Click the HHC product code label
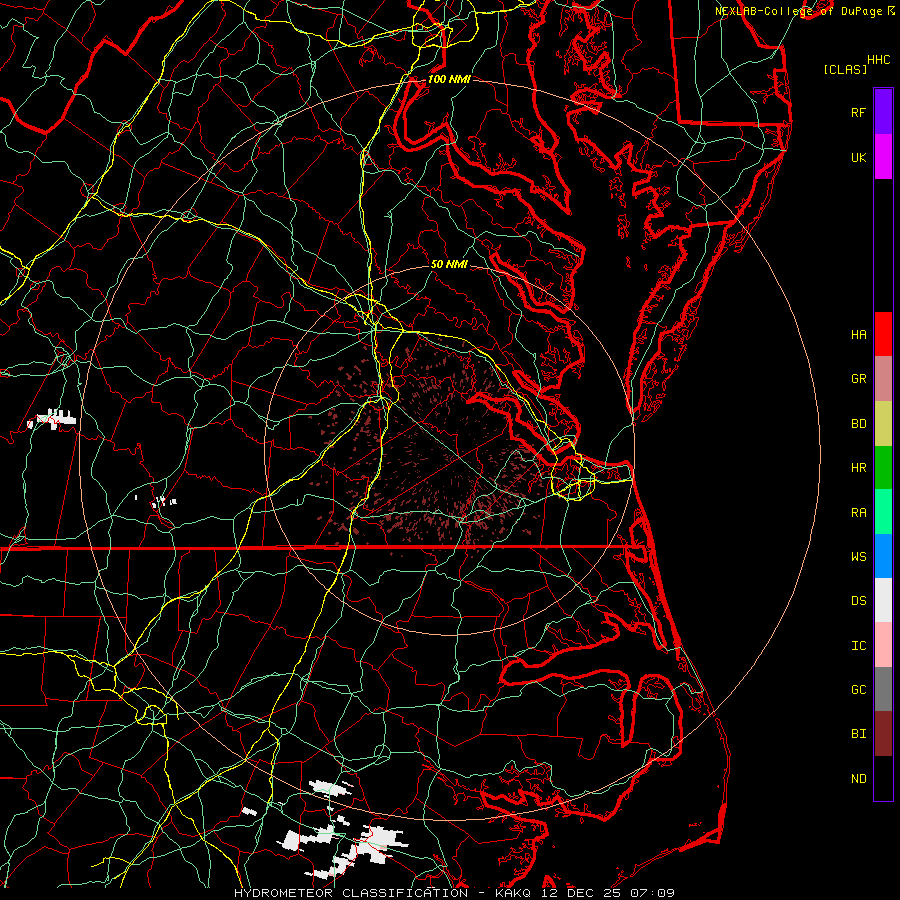 [878, 60]
